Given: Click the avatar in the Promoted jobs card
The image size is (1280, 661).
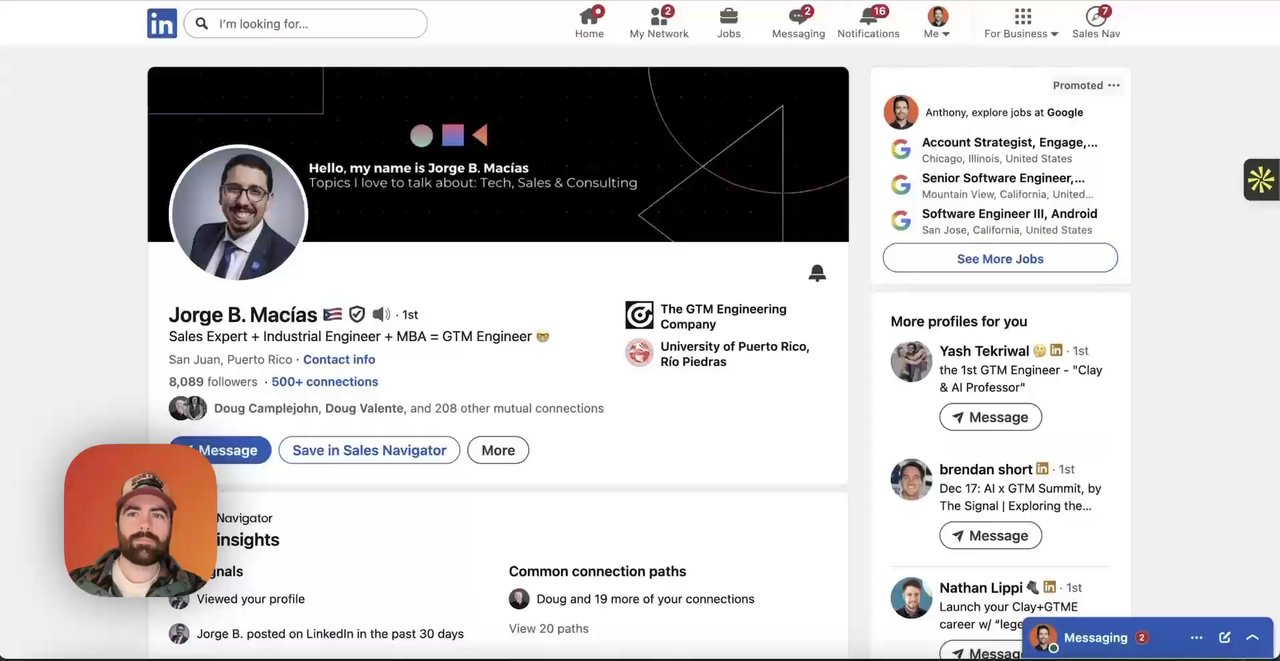Looking at the screenshot, I should click(901, 112).
